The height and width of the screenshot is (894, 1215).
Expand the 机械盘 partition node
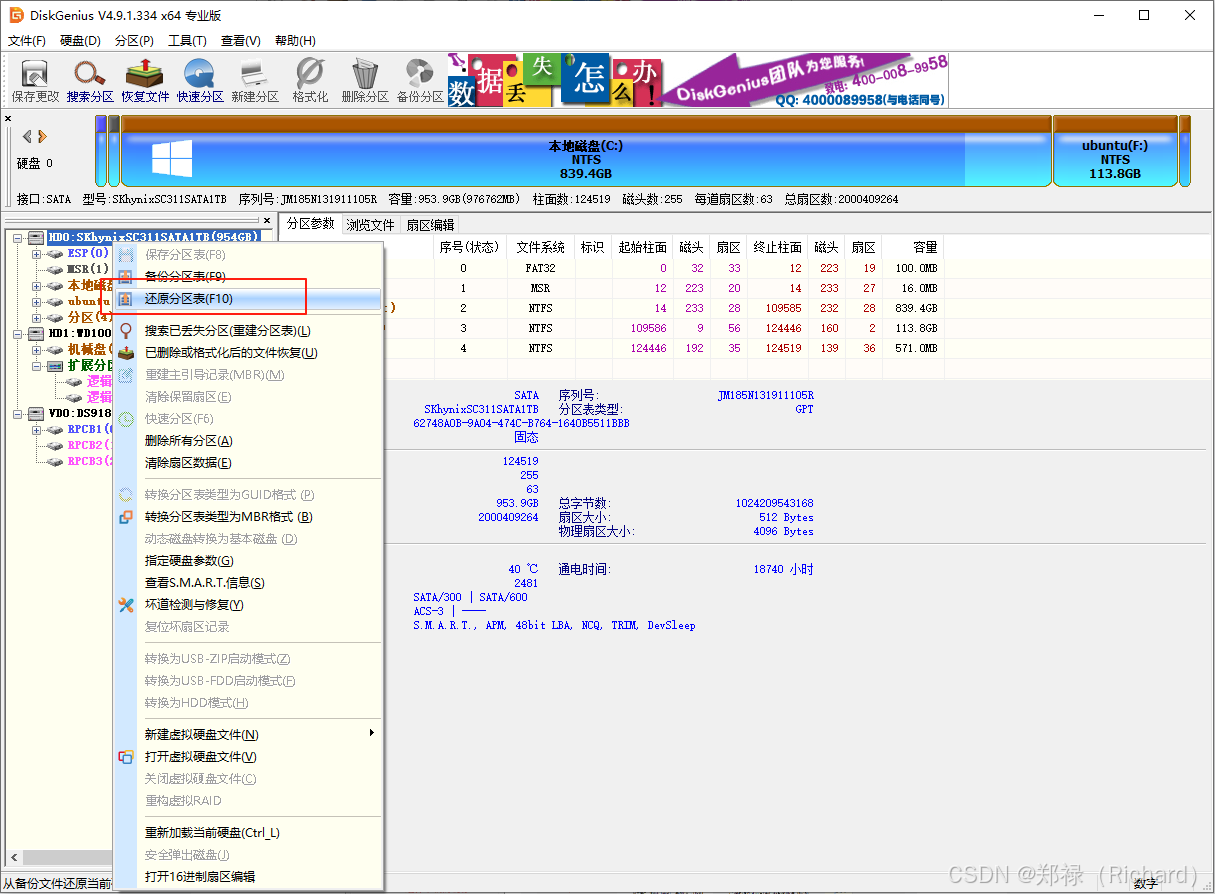click(x=36, y=349)
